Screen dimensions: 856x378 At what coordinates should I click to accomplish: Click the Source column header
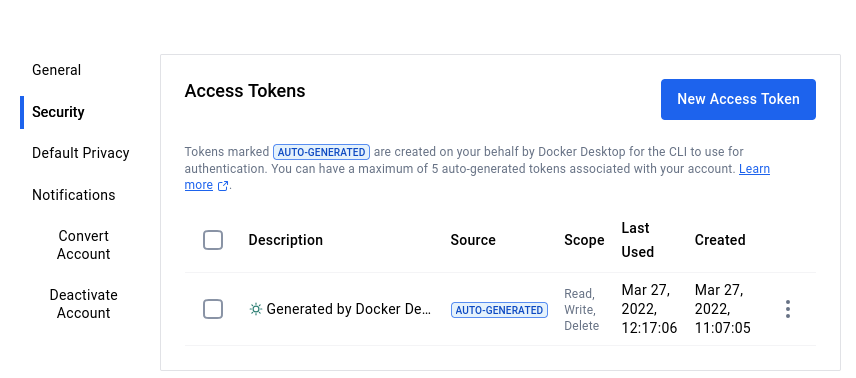point(473,240)
